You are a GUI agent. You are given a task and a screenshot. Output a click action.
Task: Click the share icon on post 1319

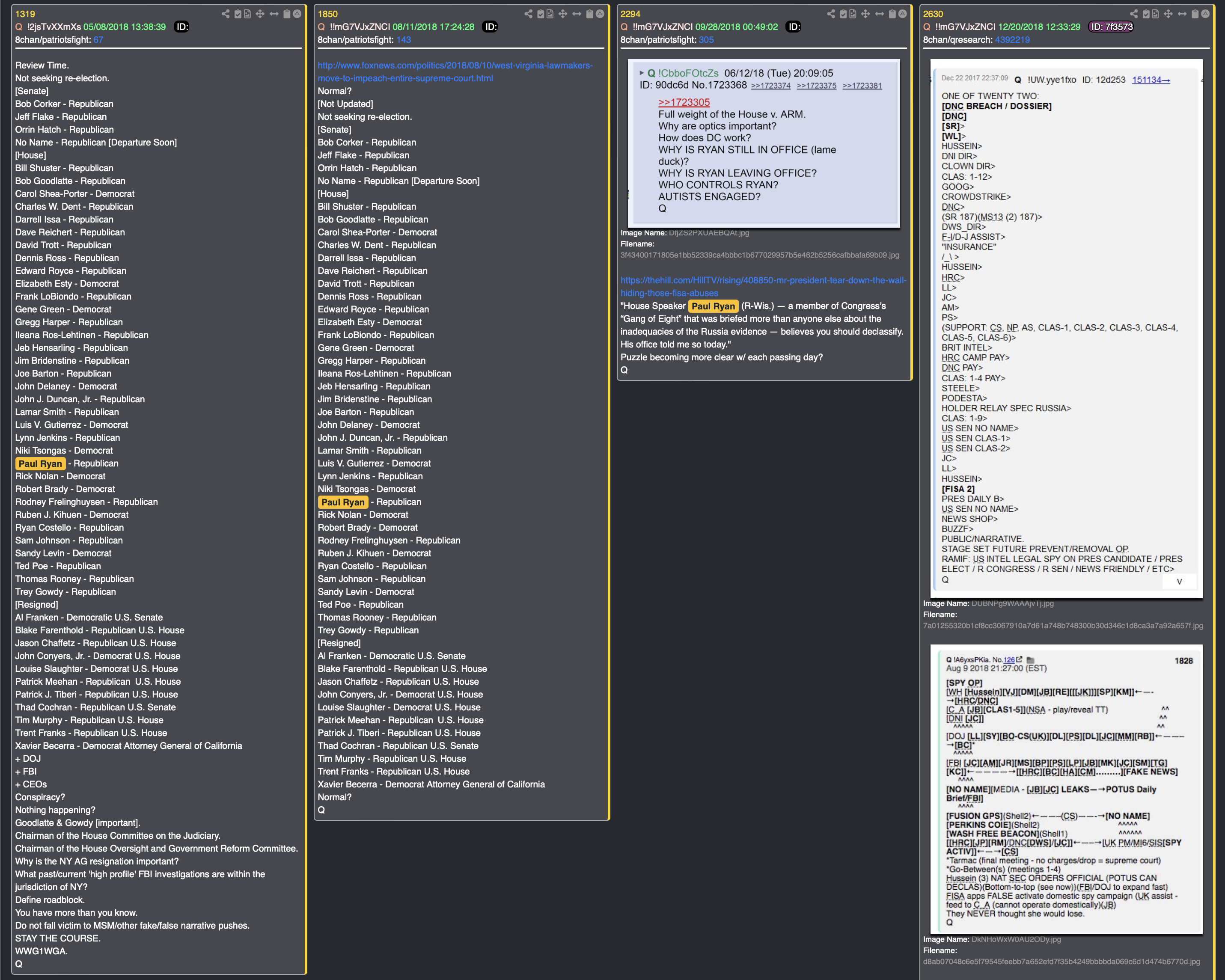(x=226, y=14)
